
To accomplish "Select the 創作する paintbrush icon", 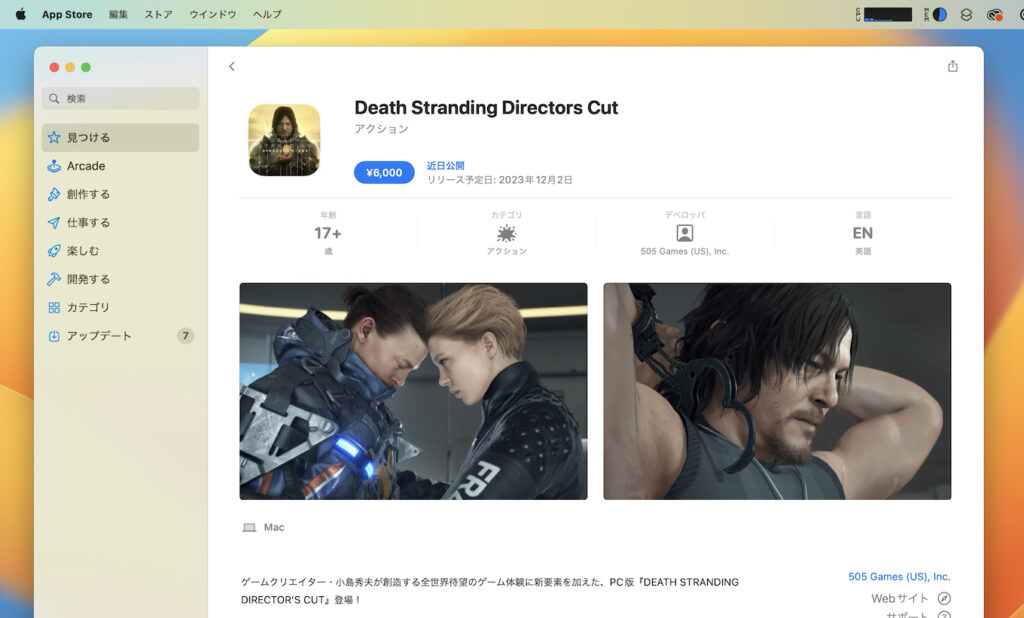I will click(x=54, y=194).
